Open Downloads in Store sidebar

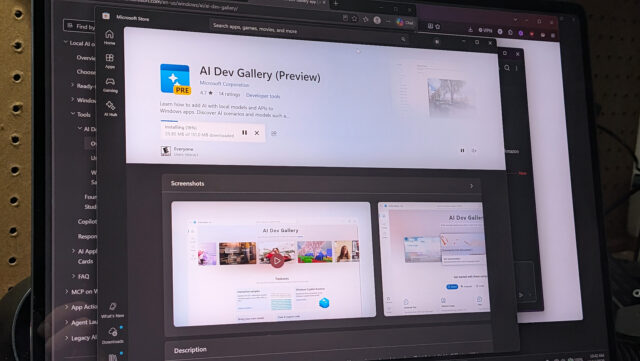click(113, 335)
